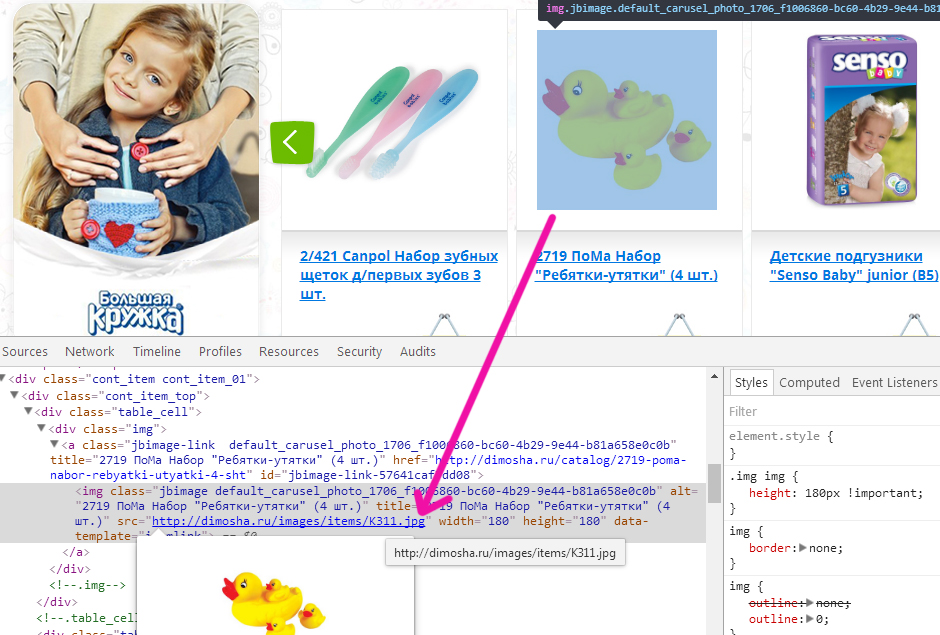Show the Event Listeners sidebar tab
The width and height of the screenshot is (940, 635).
[x=894, y=383]
